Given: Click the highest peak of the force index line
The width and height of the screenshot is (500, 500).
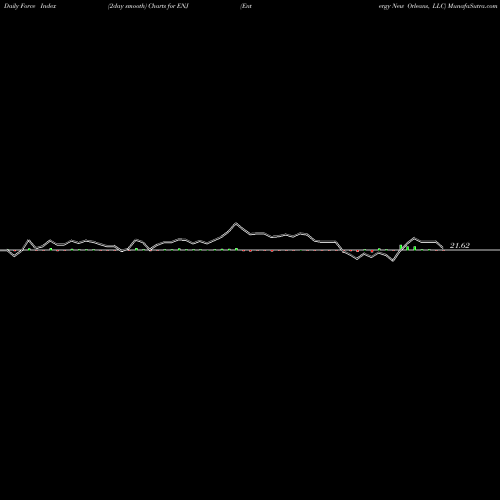Looking at the screenshot, I should pos(236,223).
